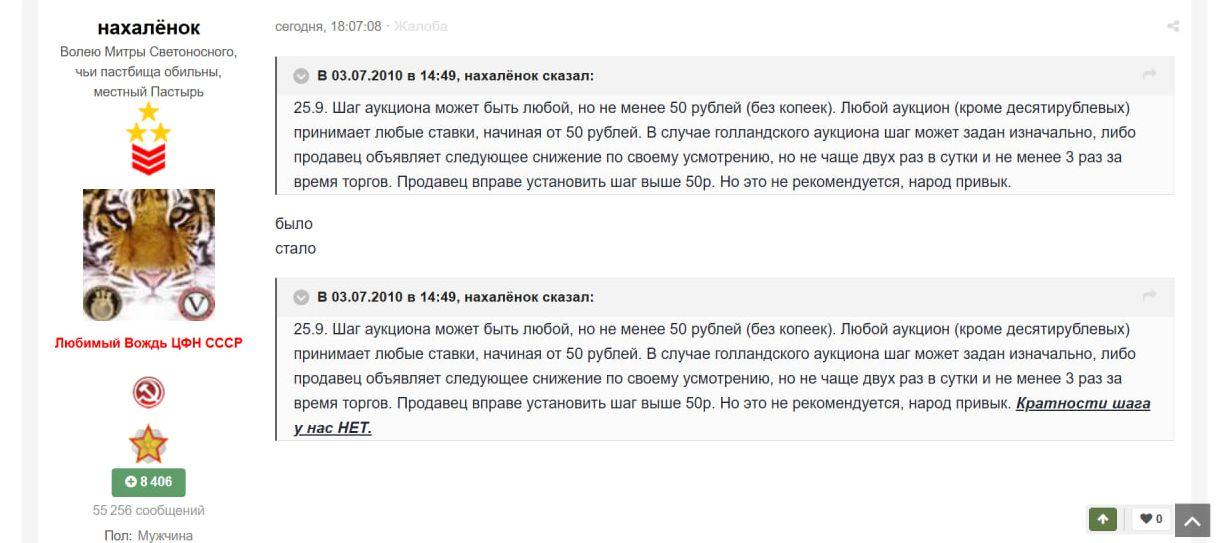Screen dimensions: 1217x543
Task: Open the 8 406 reputation badge
Action: point(149,482)
